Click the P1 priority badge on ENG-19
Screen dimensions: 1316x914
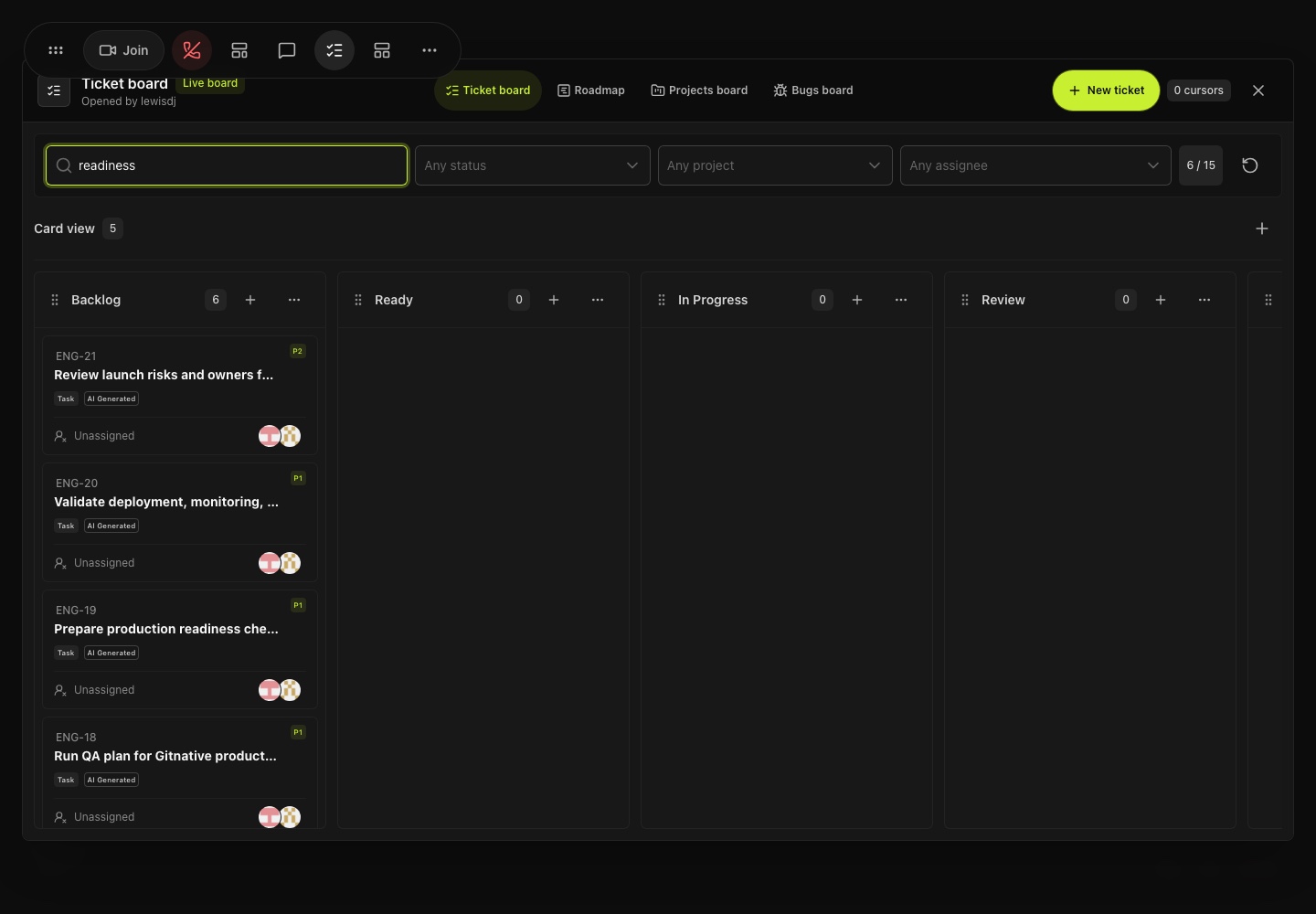click(x=297, y=605)
